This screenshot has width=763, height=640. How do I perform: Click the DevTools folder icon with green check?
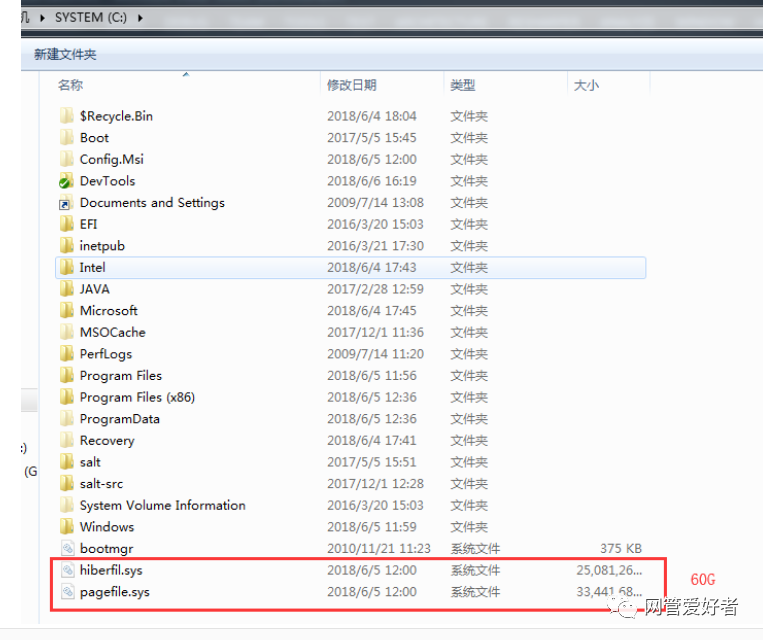tap(67, 181)
